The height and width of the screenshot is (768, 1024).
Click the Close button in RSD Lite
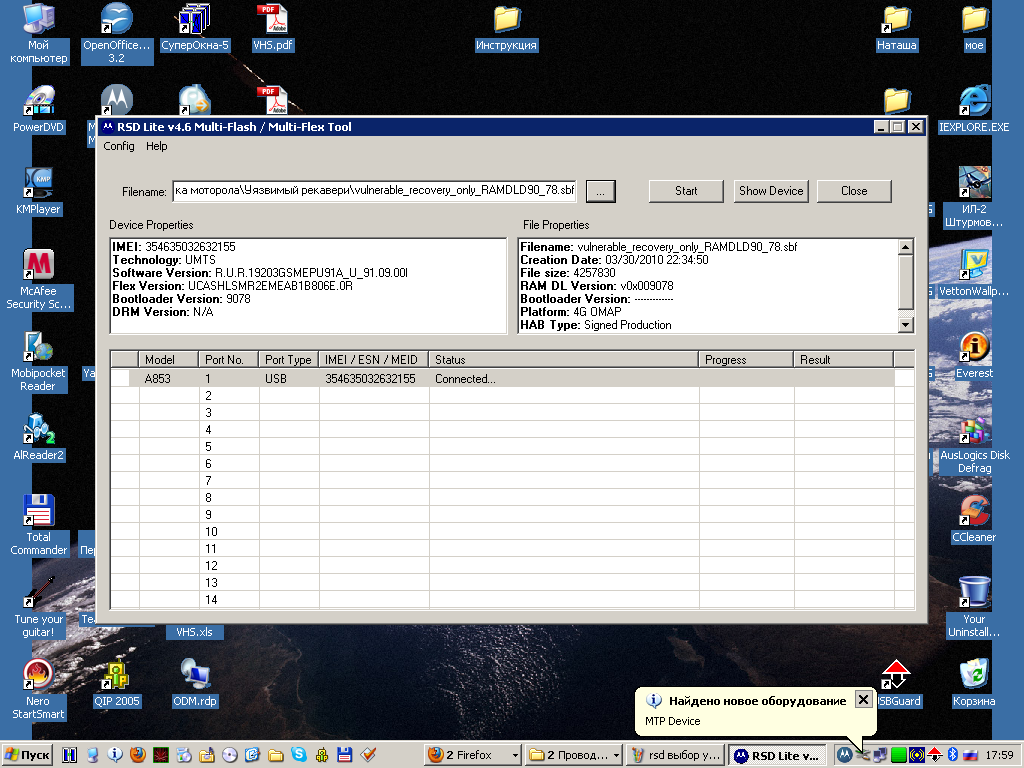(854, 191)
